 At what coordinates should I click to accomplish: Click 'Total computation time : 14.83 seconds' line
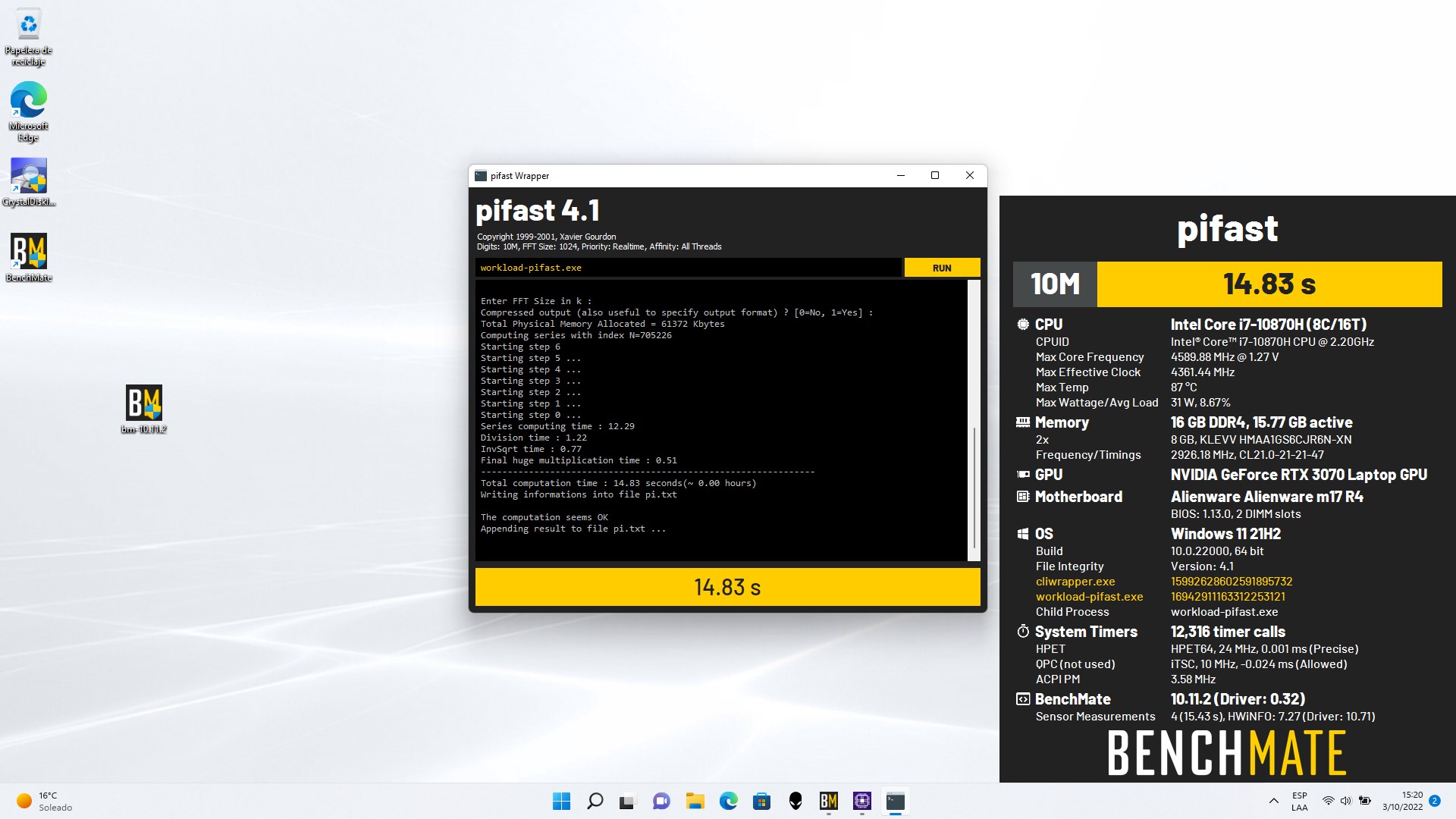click(x=618, y=483)
